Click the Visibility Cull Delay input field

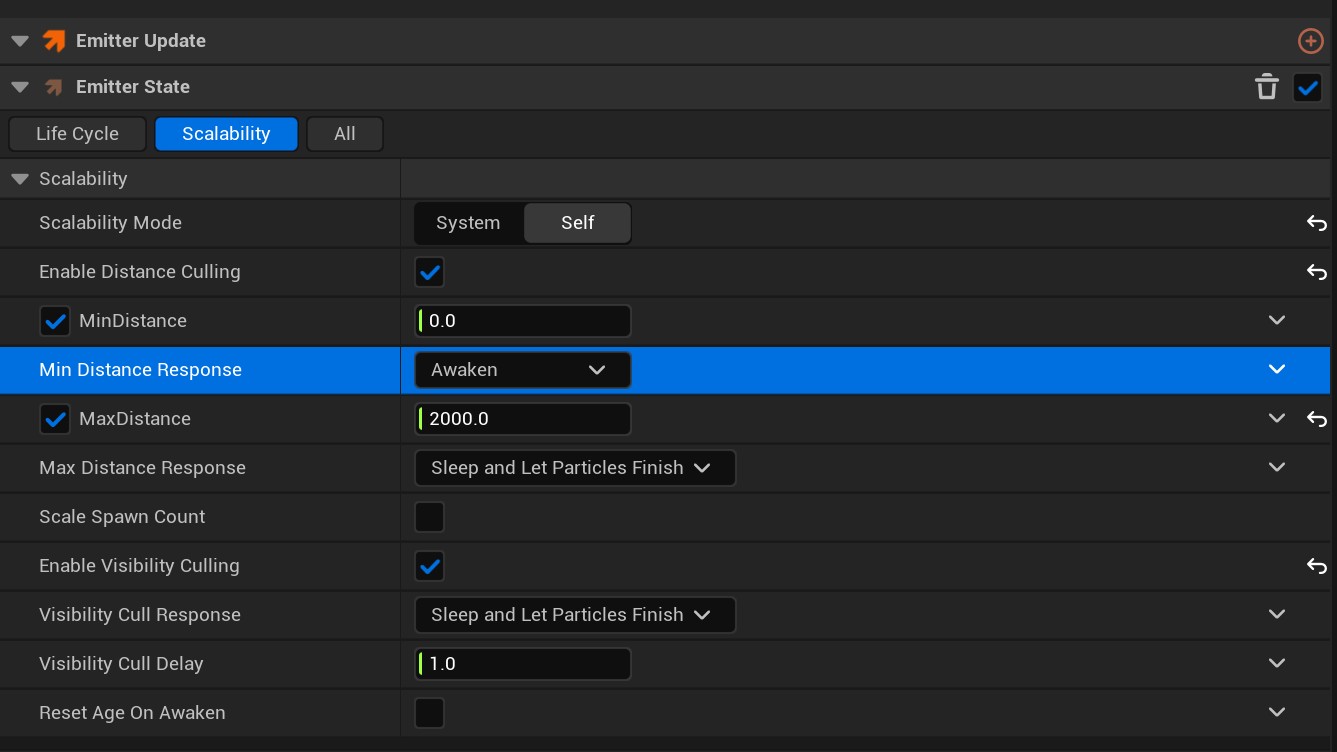pyautogui.click(x=522, y=663)
